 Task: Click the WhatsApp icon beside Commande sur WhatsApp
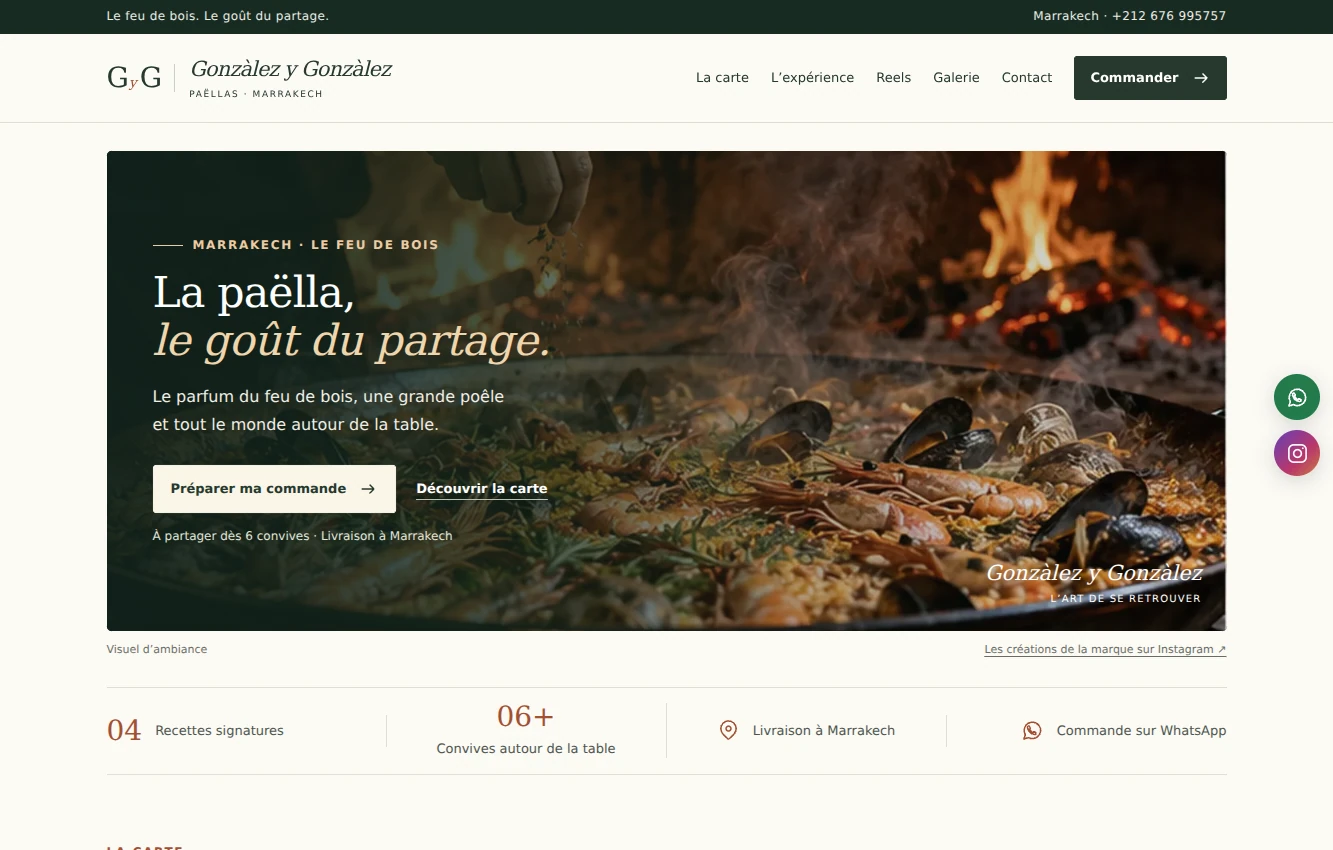click(x=1032, y=731)
